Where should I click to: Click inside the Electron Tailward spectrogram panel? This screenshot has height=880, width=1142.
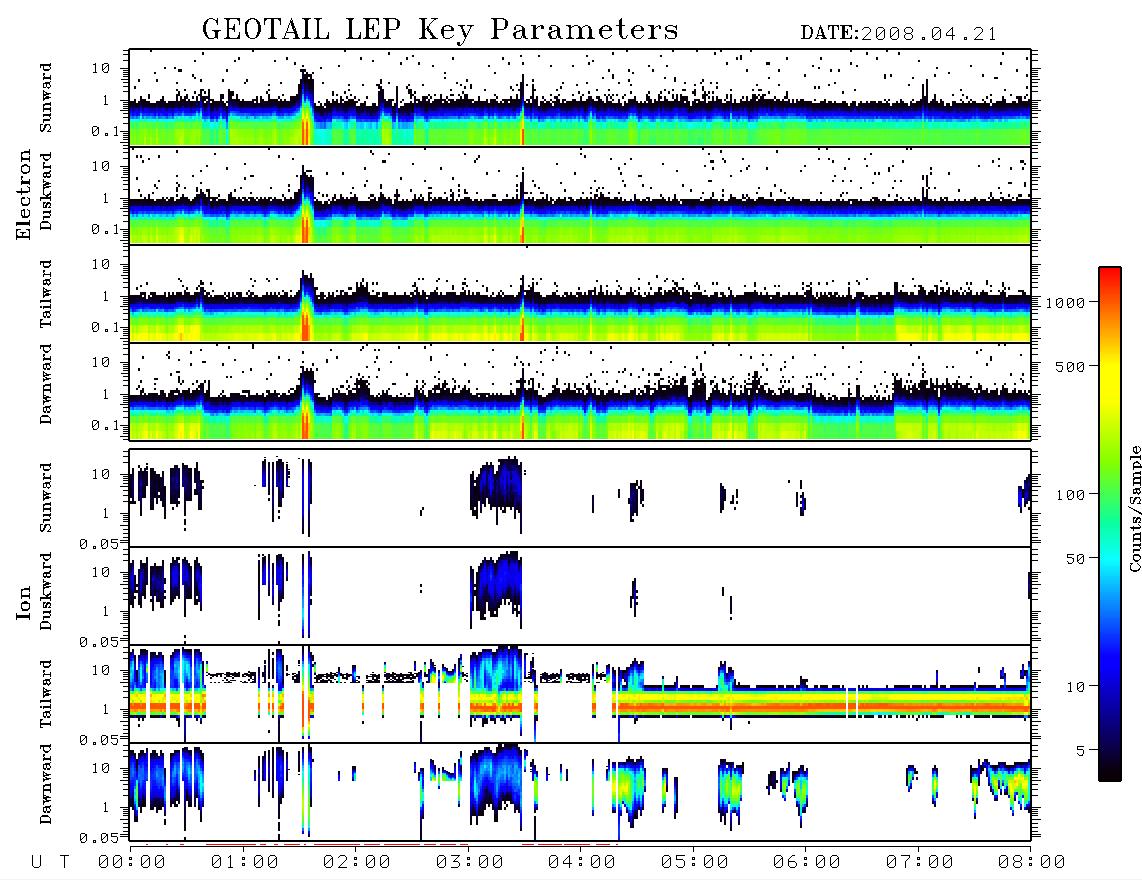tap(580, 294)
